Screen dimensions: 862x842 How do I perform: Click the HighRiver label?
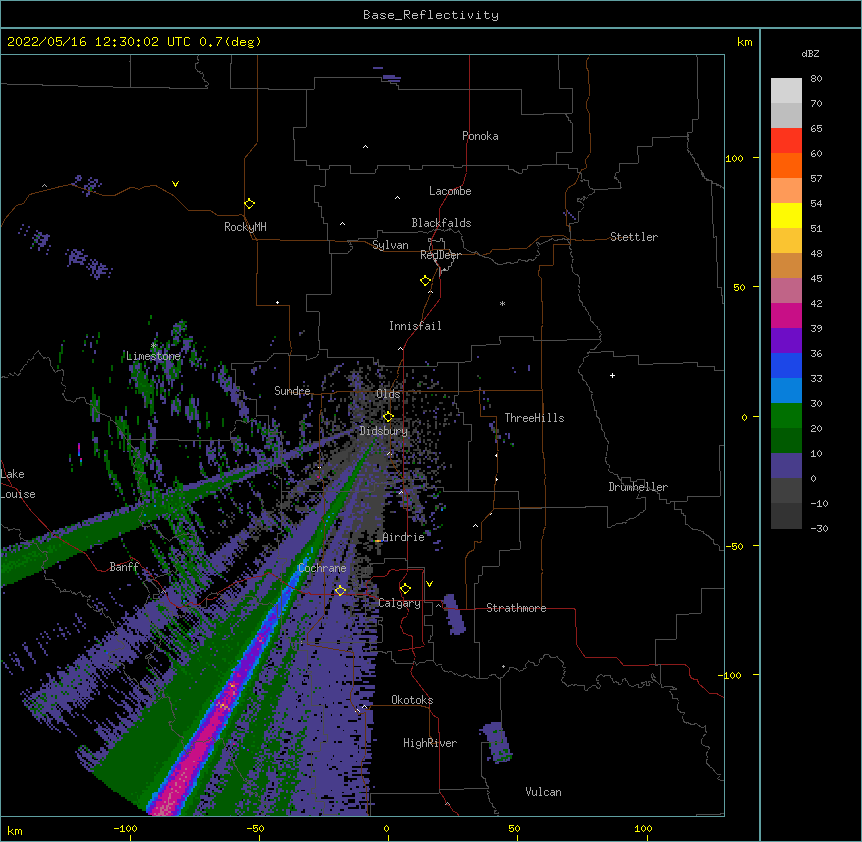pyautogui.click(x=430, y=743)
